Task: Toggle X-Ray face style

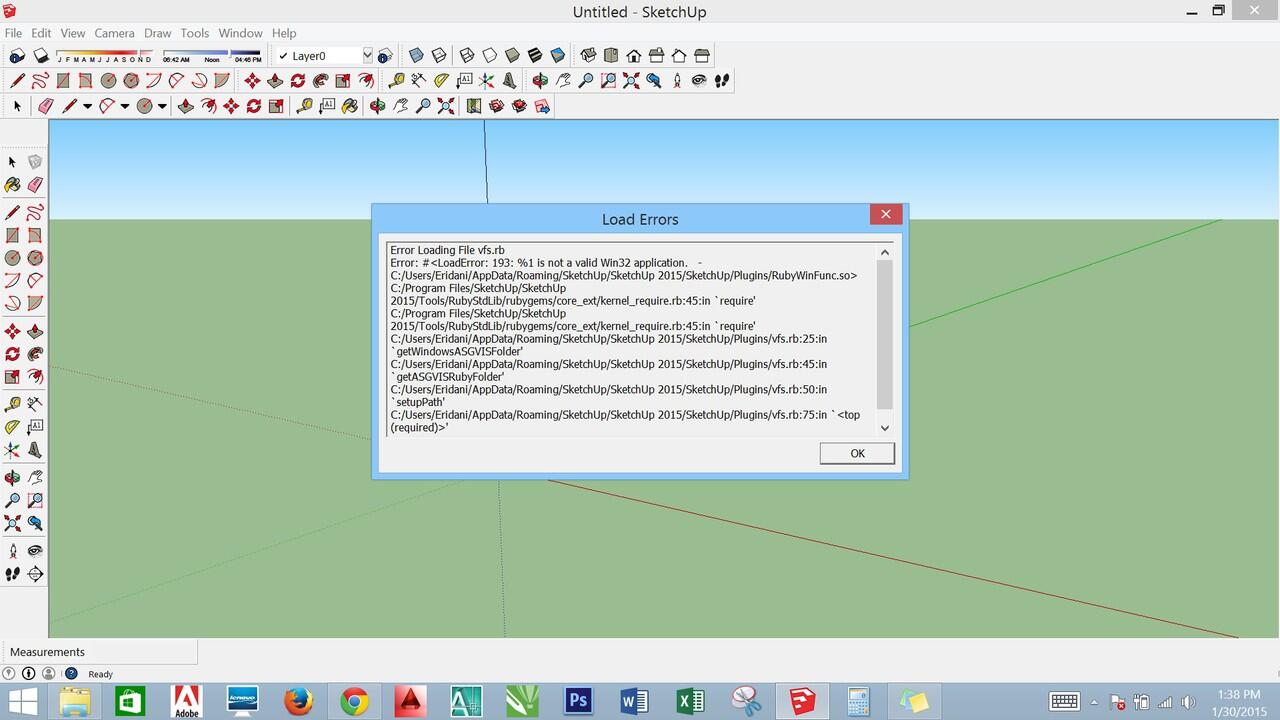Action: click(415, 55)
